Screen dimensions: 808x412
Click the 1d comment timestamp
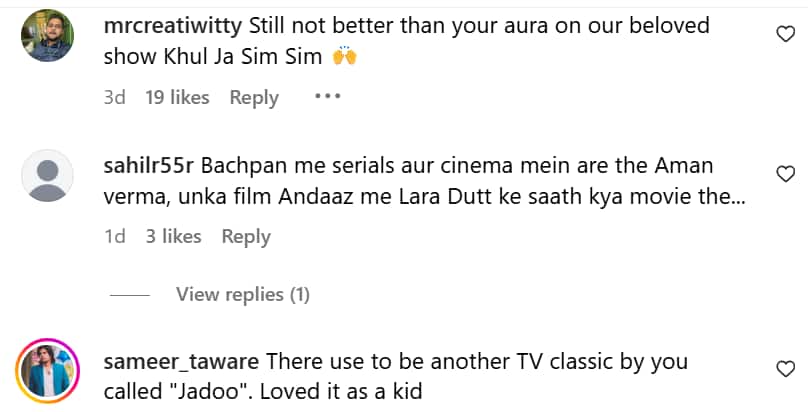pos(114,236)
